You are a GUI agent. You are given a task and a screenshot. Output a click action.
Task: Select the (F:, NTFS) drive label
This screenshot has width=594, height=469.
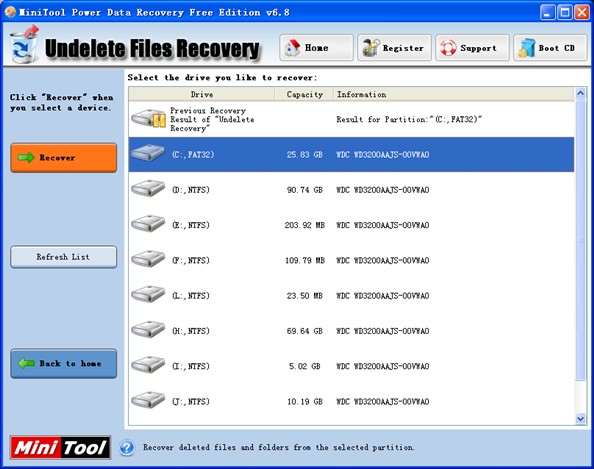(191, 260)
